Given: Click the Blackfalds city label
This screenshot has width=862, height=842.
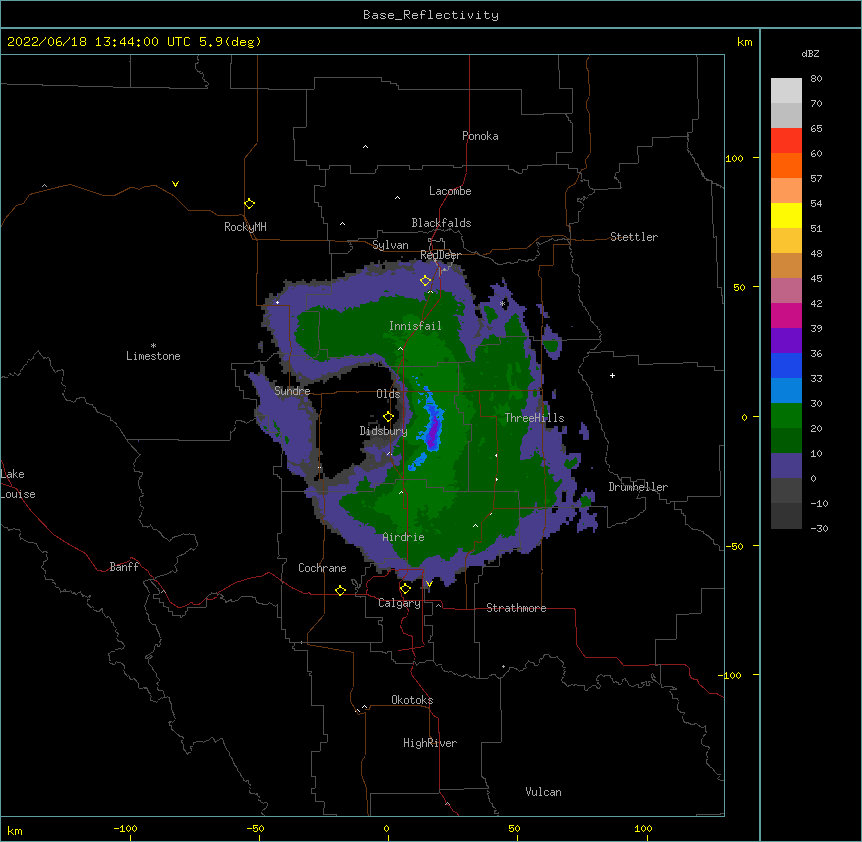Looking at the screenshot, I should point(441,223).
